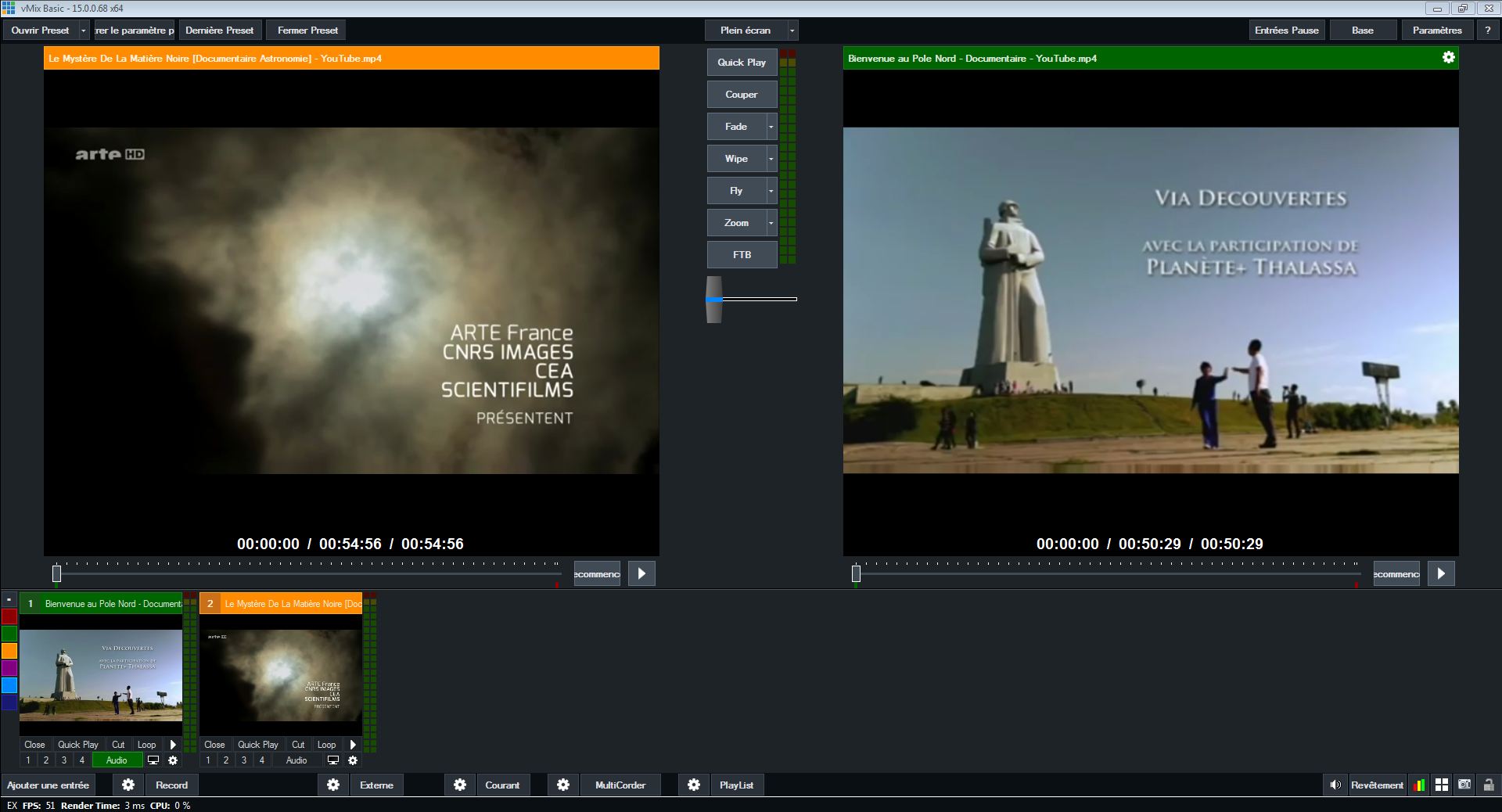Toggle overlay 1 on input 1

tap(28, 760)
